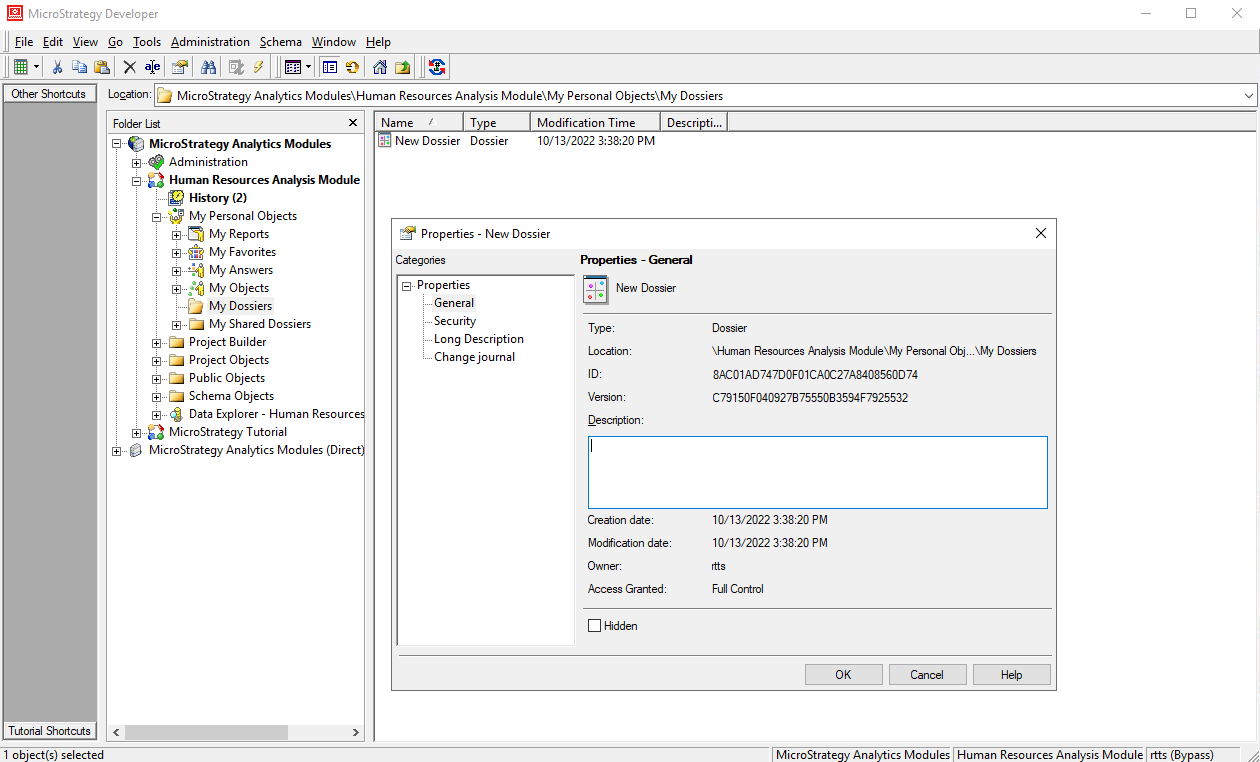
Task: Go to Home via house icon
Action: coord(380,67)
